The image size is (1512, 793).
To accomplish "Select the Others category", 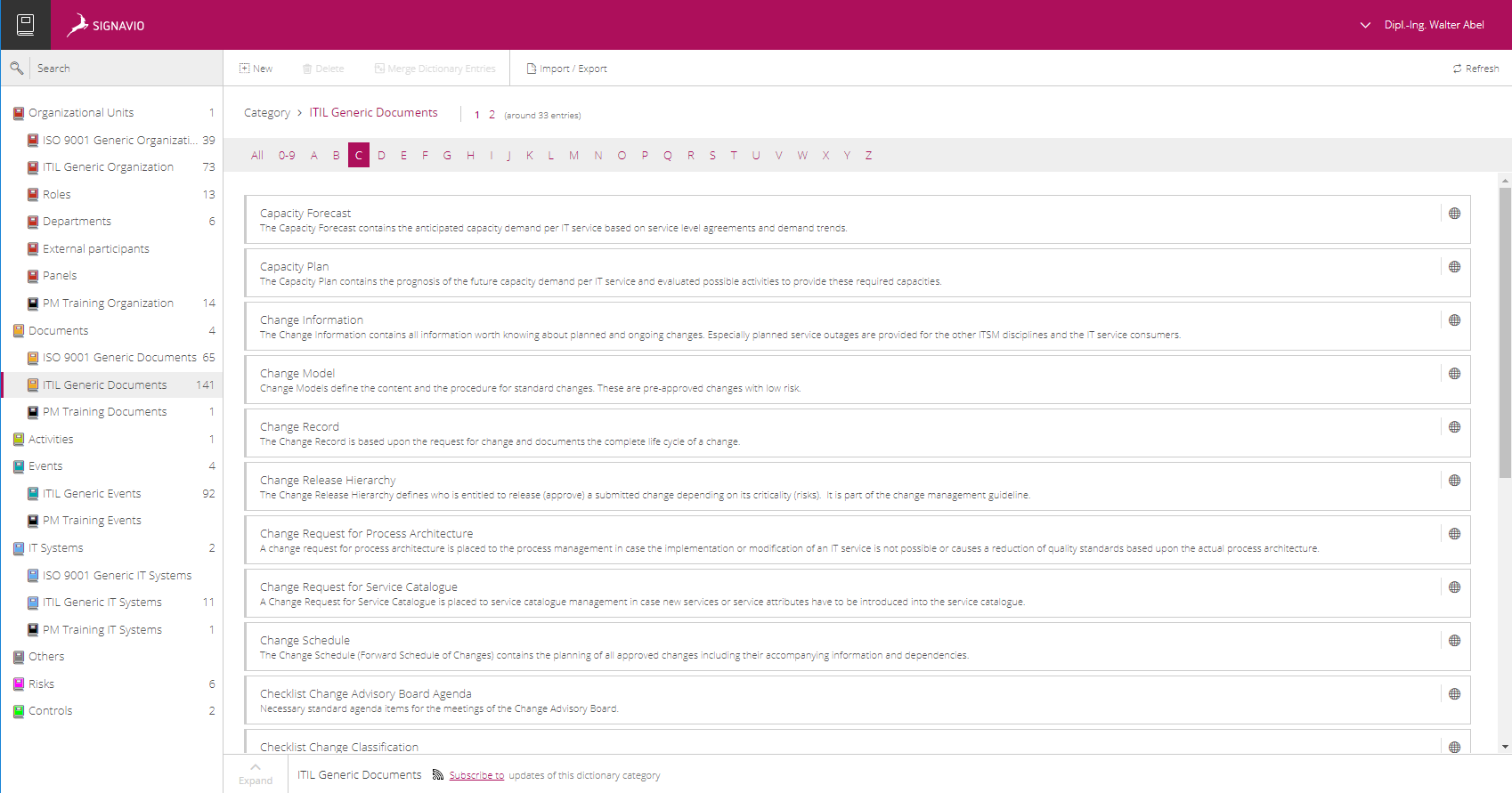I will (112, 656).
